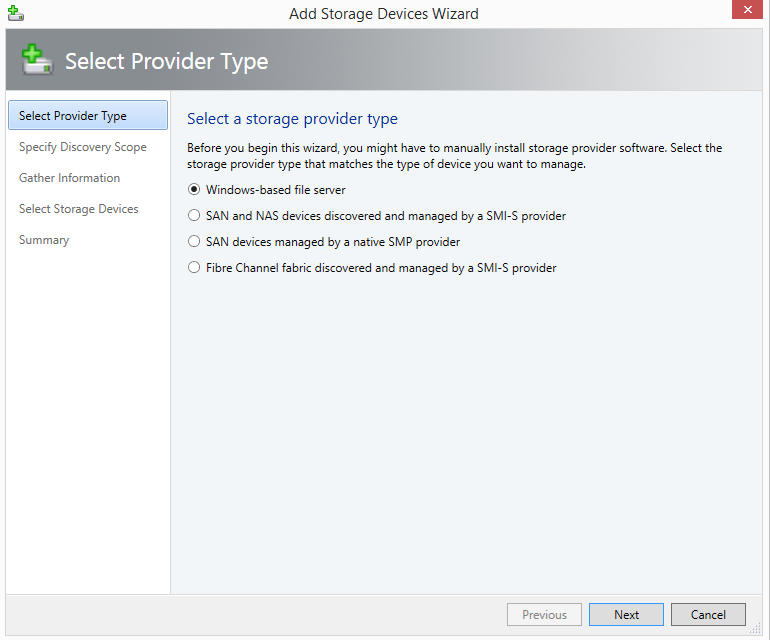Click the Add Storage Devices Wizard title bar
770x640 pixels.
[384, 13]
